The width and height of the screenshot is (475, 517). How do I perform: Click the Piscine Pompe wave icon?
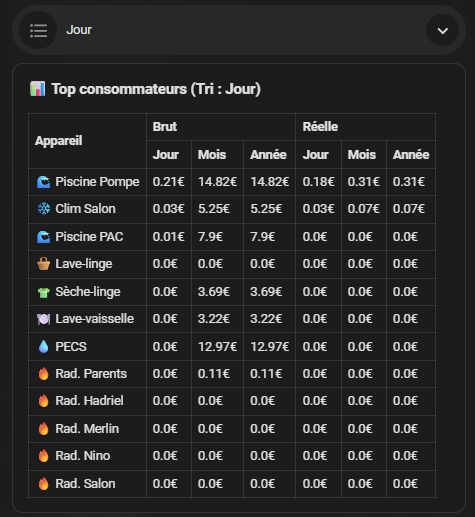(x=44, y=182)
